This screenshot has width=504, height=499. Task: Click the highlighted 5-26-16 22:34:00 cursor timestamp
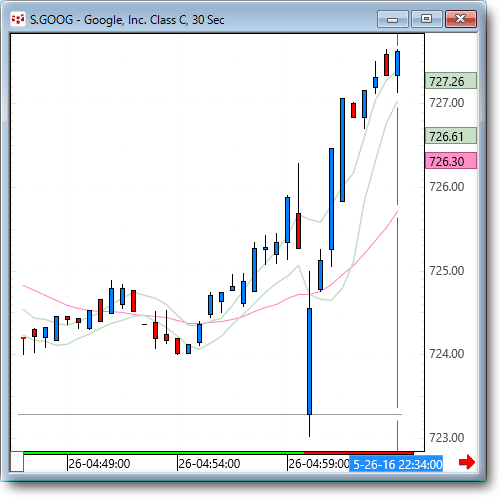(x=396, y=464)
